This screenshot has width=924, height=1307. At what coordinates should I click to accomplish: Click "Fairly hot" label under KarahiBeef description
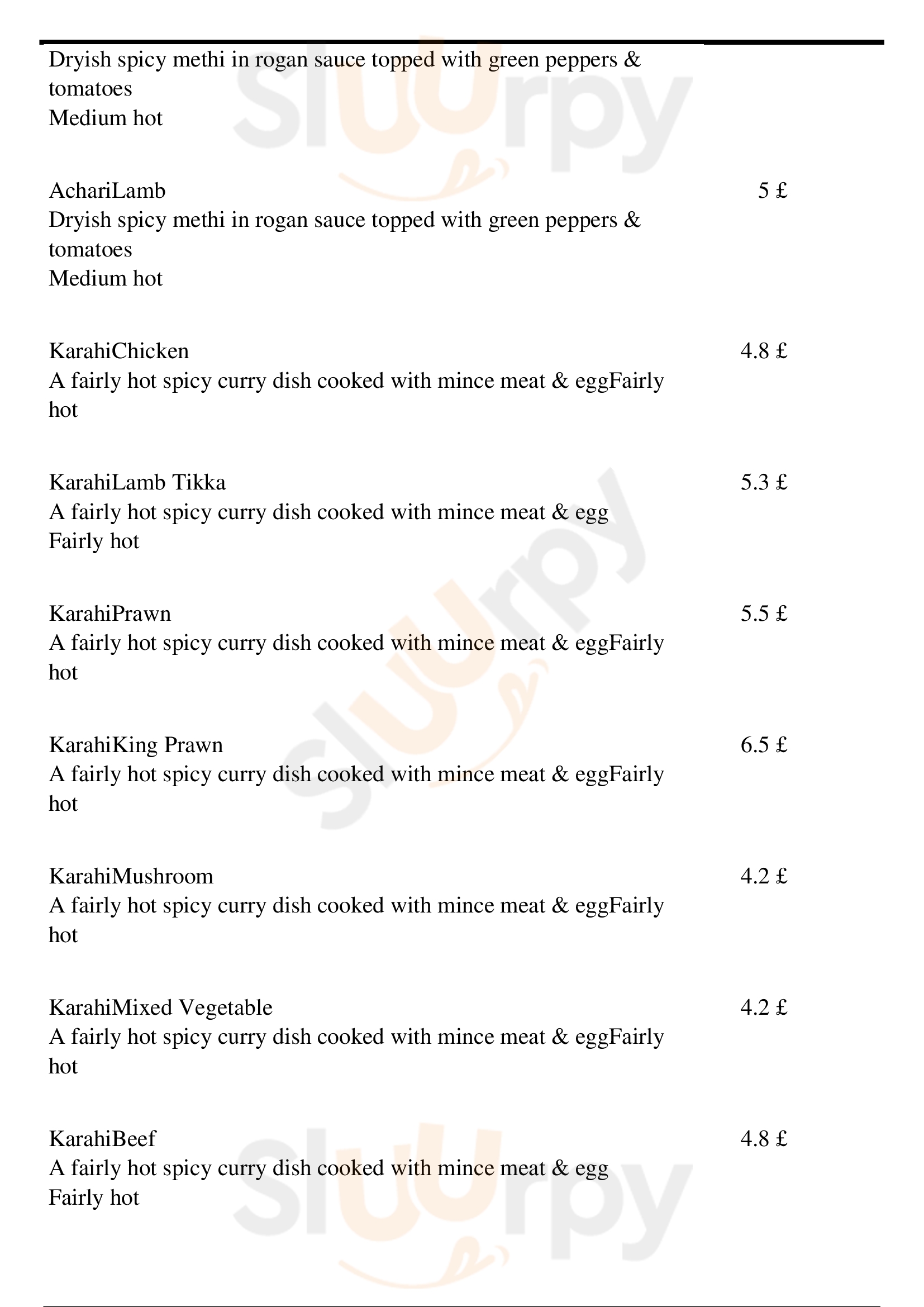tap(94, 1197)
